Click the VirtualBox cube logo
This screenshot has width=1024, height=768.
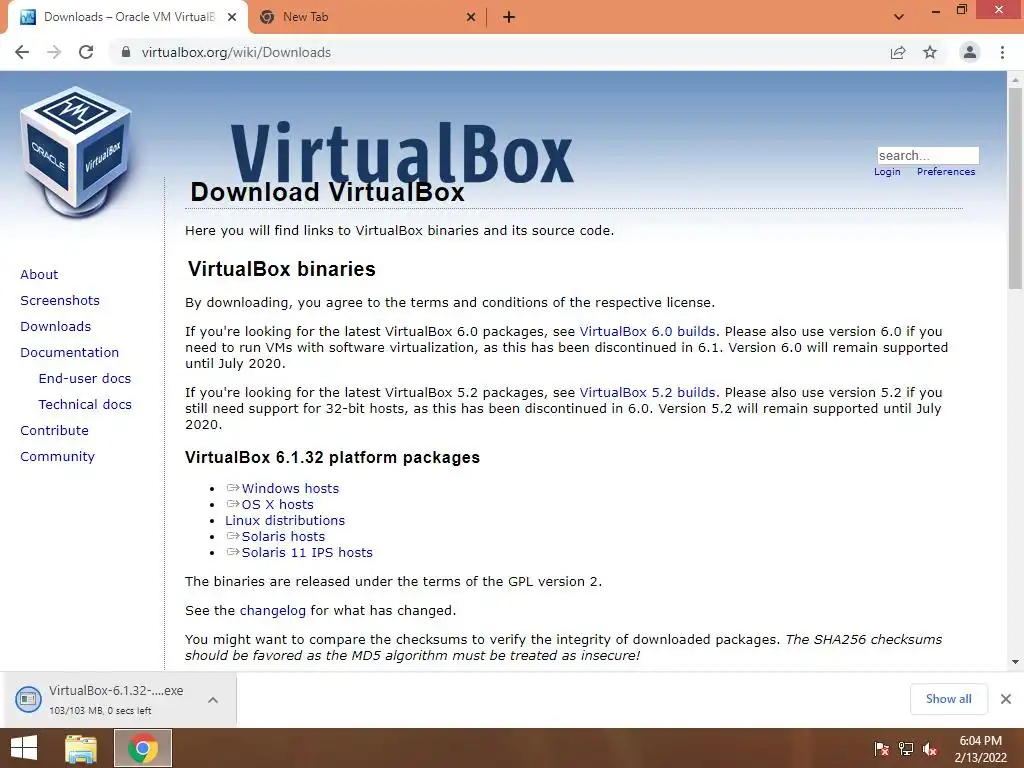pos(76,152)
